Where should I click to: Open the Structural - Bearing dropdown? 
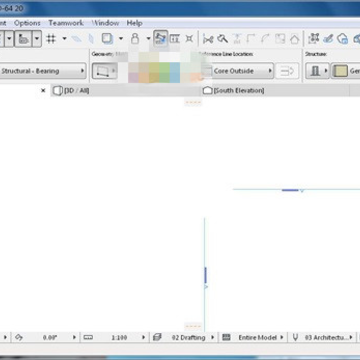(43, 71)
